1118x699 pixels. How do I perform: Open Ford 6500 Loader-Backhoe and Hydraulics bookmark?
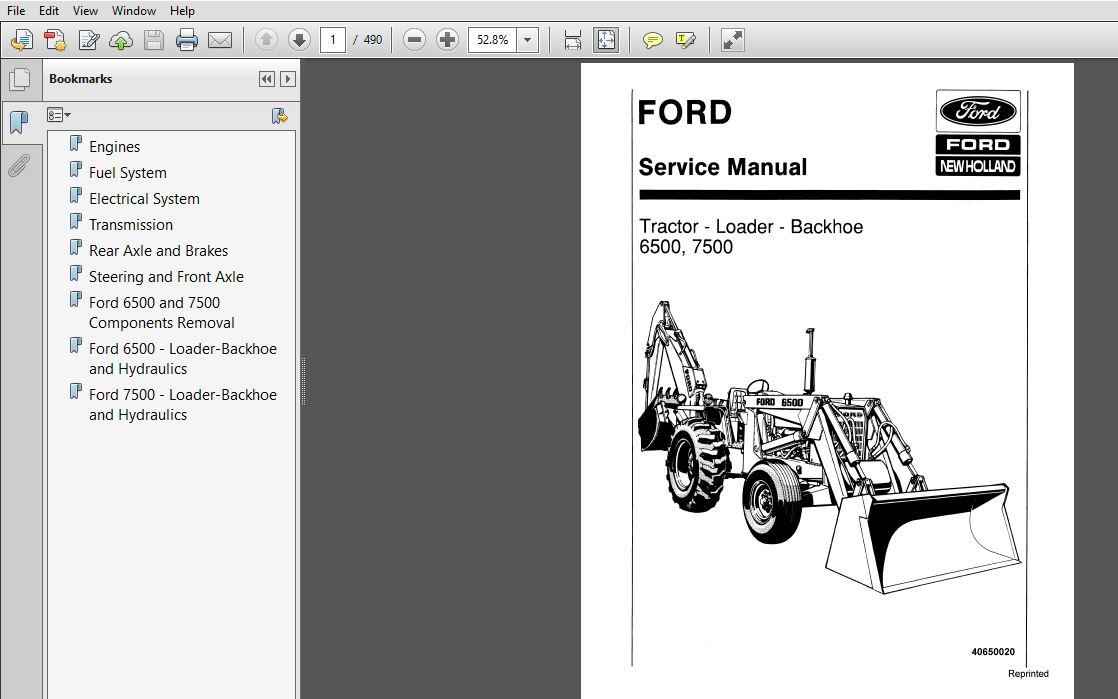(x=183, y=359)
